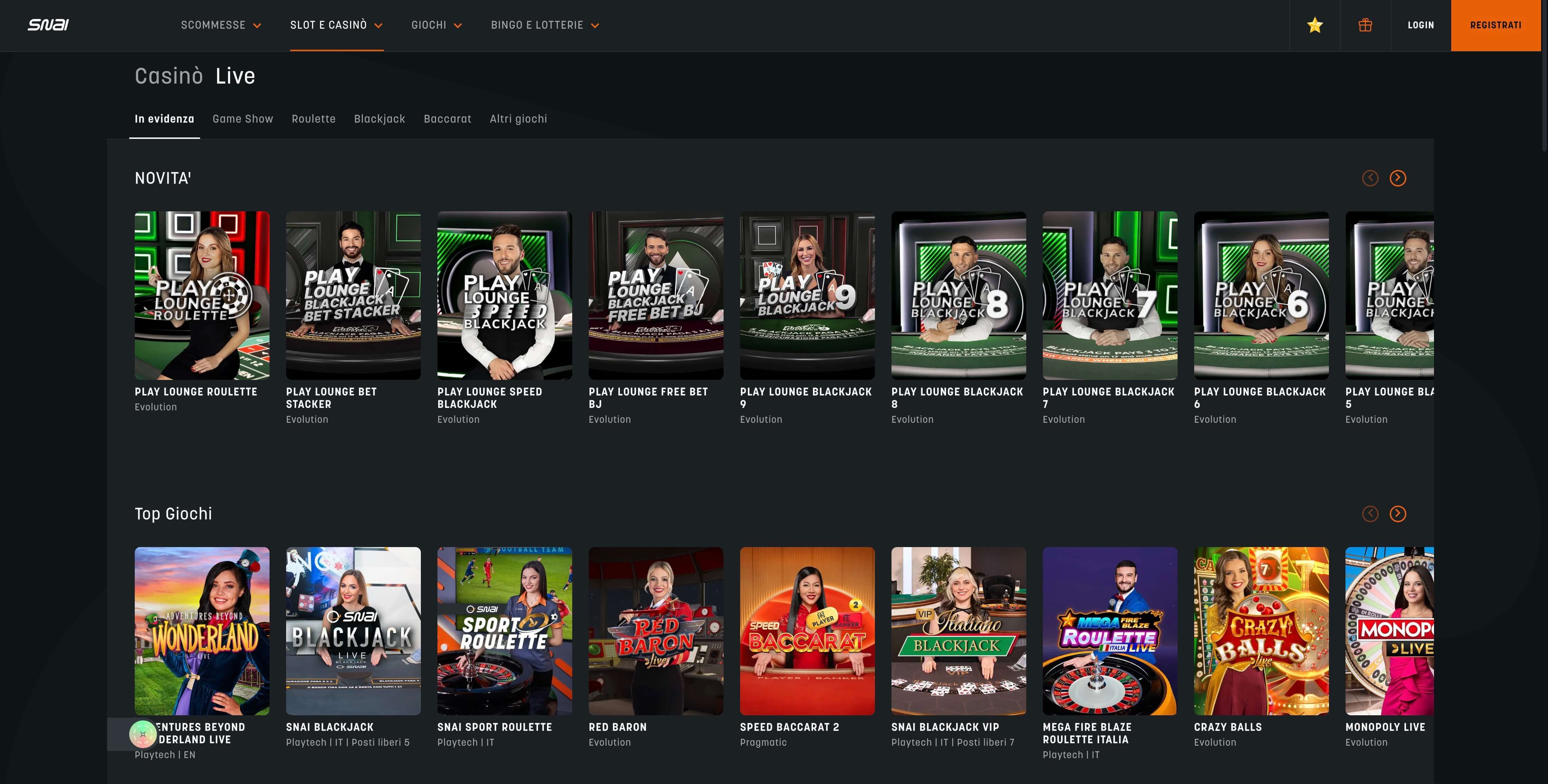Open promotions gift box icon
1548x784 pixels.
click(x=1365, y=25)
